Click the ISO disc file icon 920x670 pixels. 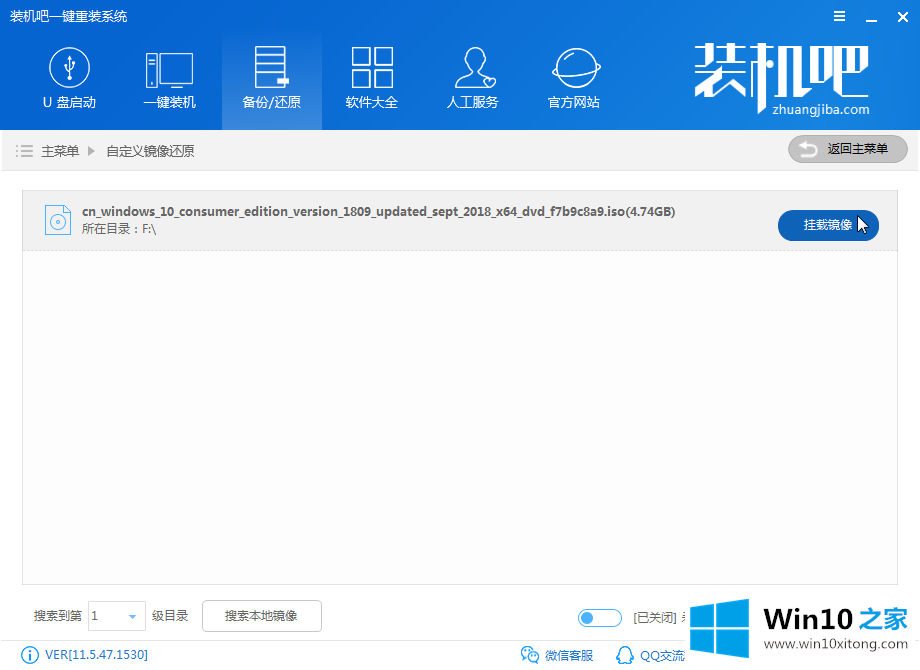[58, 220]
